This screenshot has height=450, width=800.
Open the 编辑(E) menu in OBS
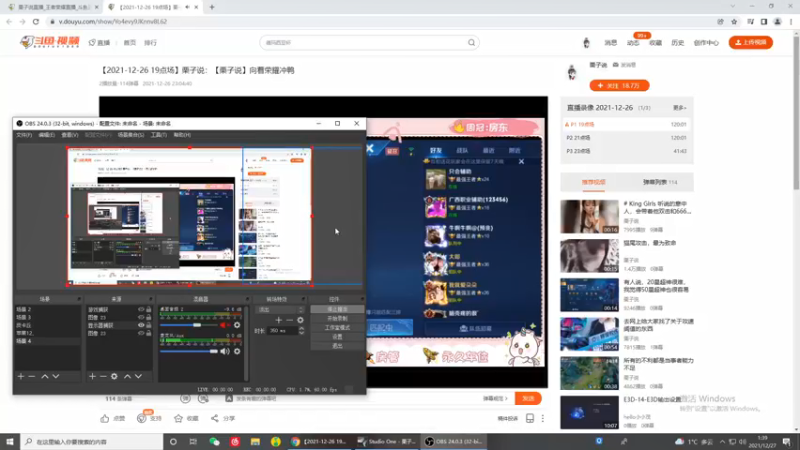coord(46,135)
